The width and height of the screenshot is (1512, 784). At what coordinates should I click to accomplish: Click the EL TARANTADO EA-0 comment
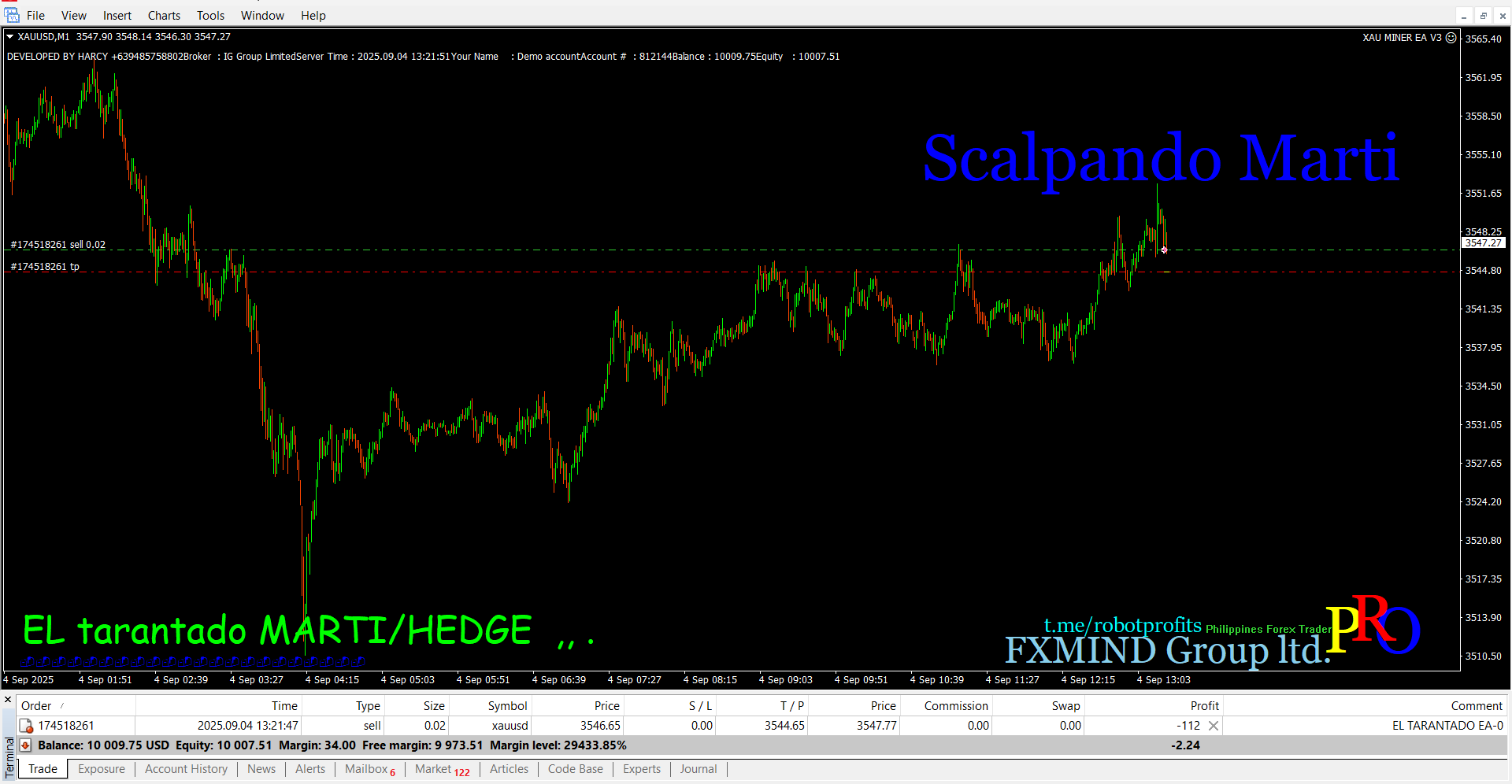point(1447,726)
